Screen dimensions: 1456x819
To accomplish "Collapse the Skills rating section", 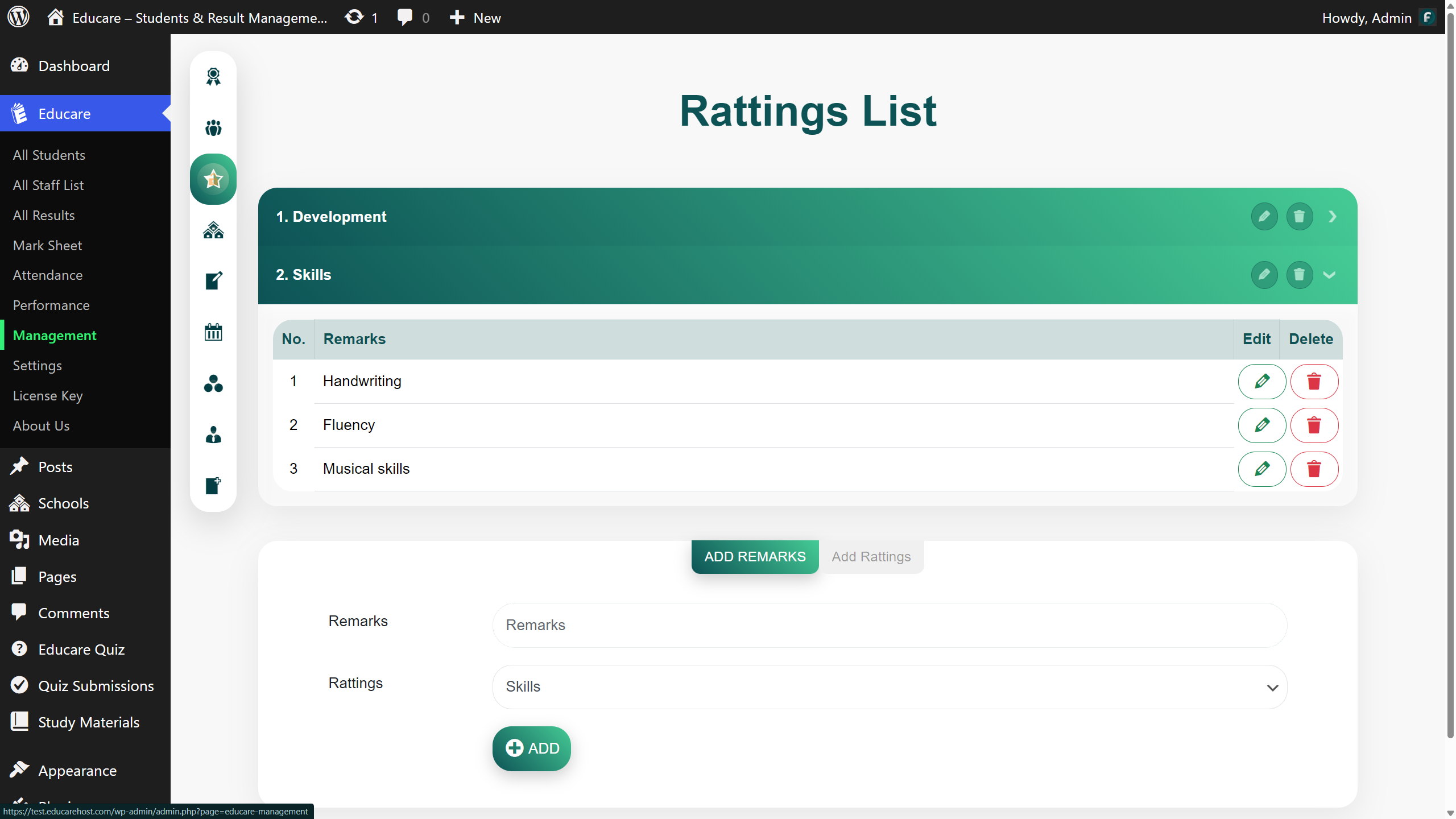I will coord(1329,275).
